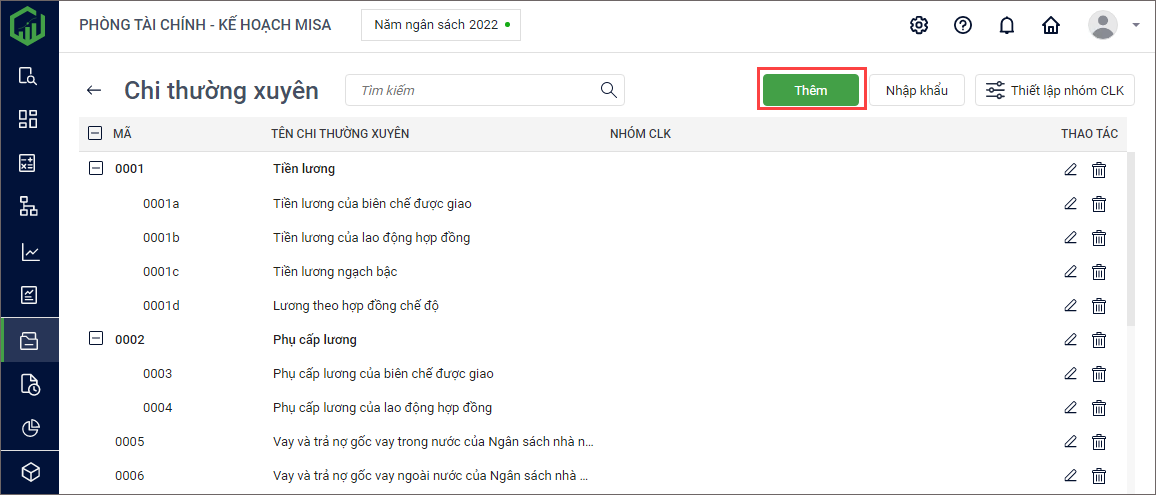Go to the home page icon

click(1051, 25)
